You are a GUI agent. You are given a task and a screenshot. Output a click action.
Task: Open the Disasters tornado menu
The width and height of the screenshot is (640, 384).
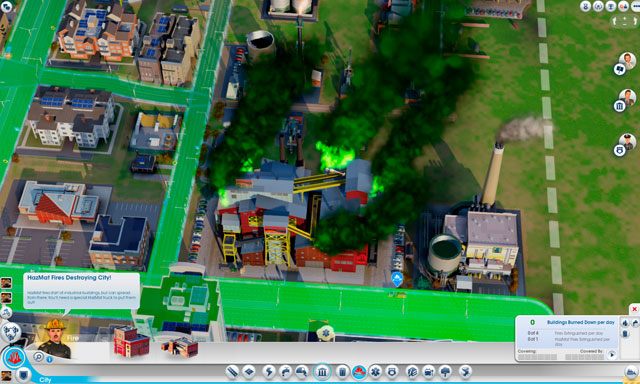(x=465, y=372)
